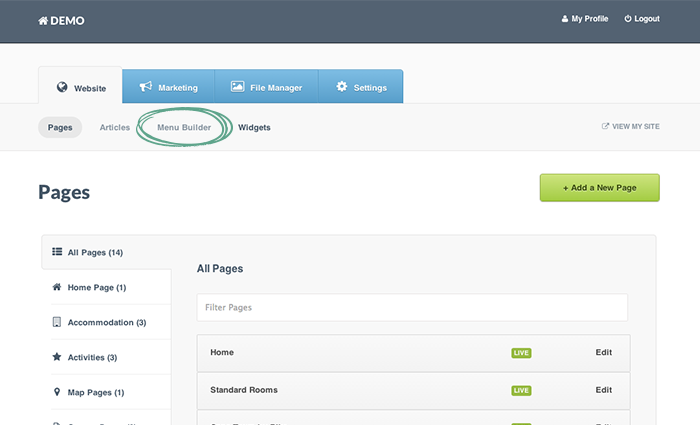Viewport: 700px width, 425px height.
Task: Click the Logout power icon
Action: pyautogui.click(x=628, y=19)
